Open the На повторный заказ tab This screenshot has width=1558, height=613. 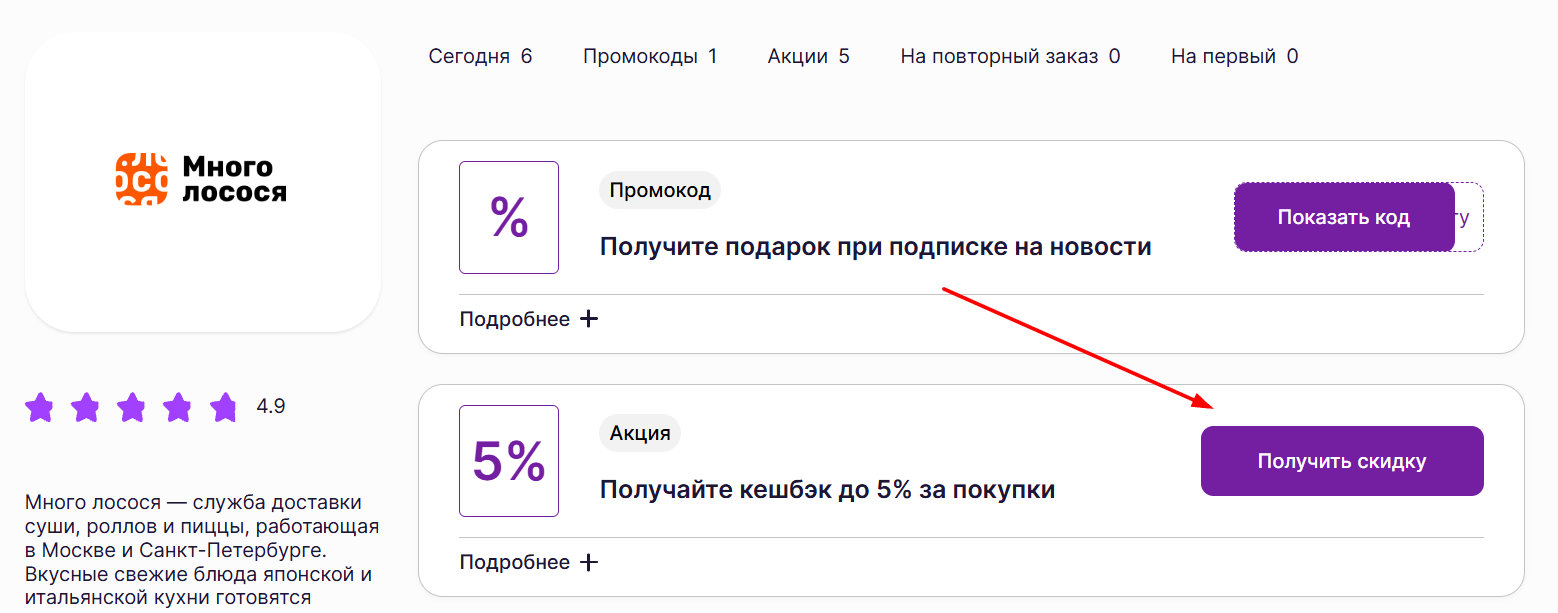[x=1010, y=56]
